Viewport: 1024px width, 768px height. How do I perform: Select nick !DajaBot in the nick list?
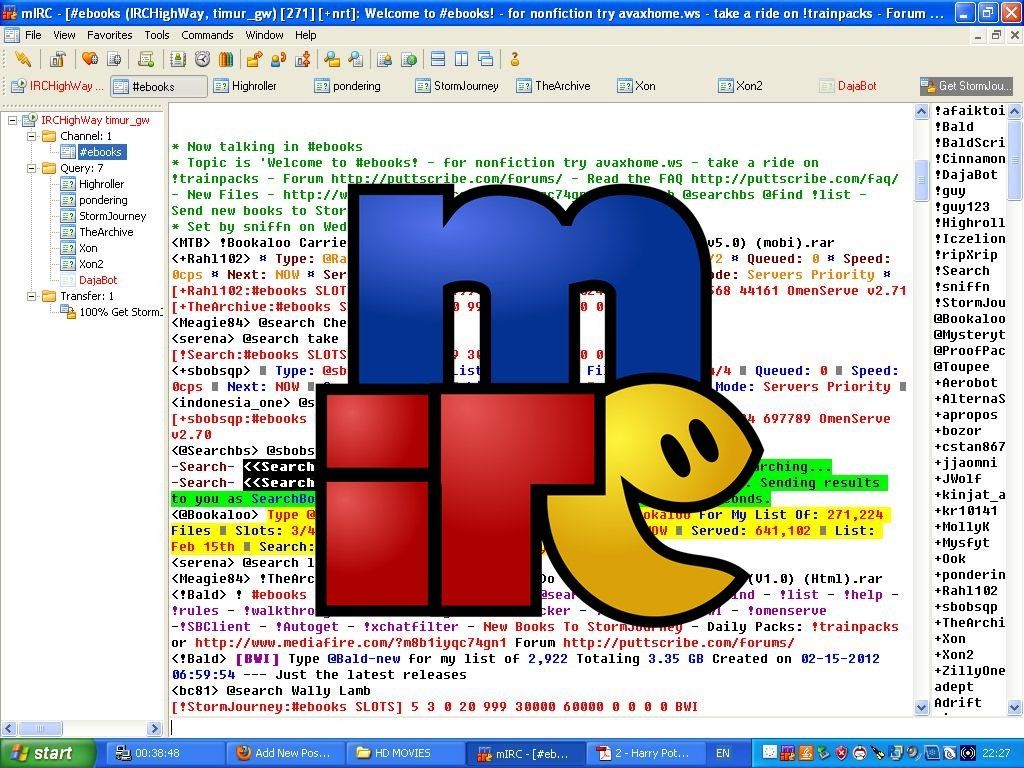[x=966, y=175]
